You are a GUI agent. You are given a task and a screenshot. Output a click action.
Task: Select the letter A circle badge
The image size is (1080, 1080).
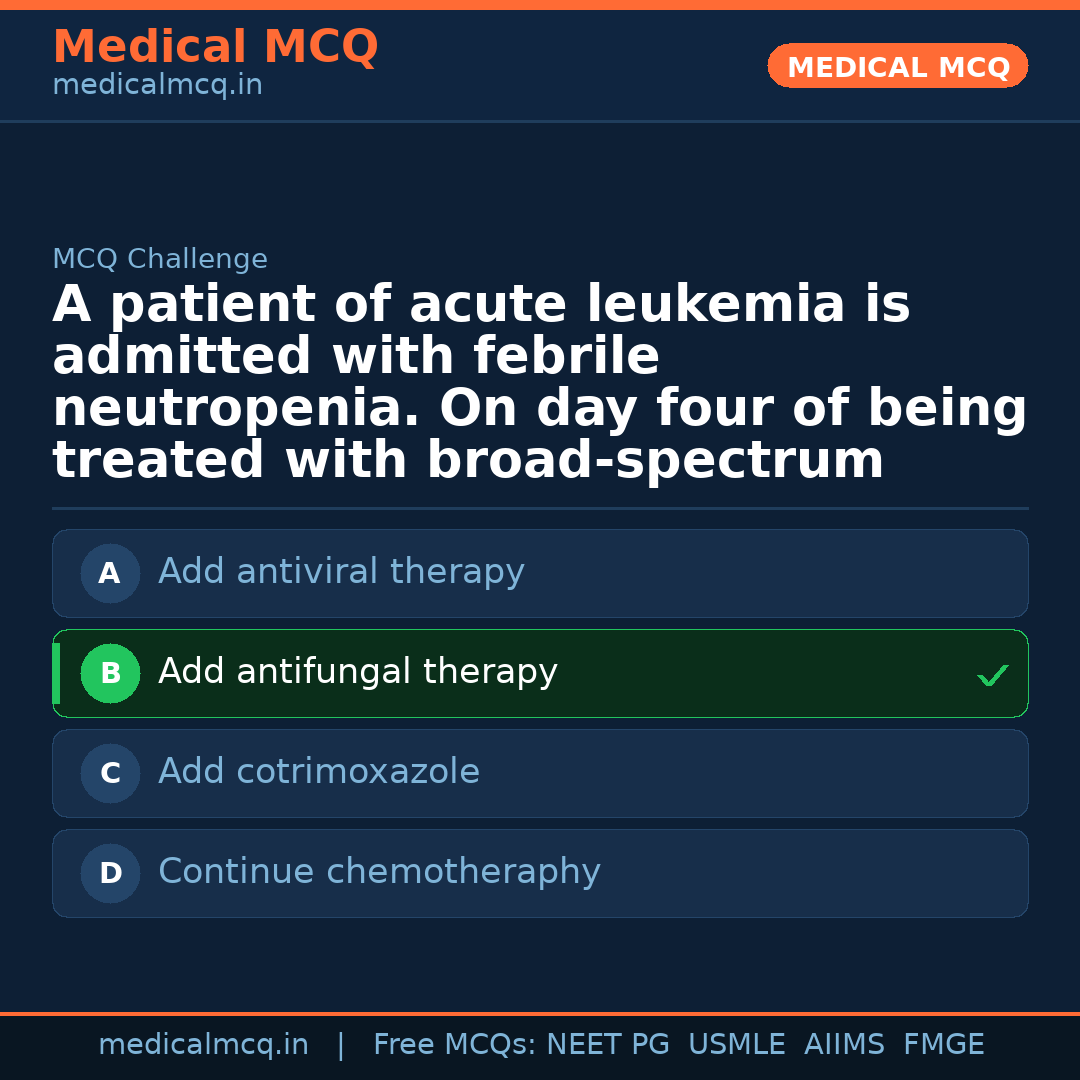110,574
